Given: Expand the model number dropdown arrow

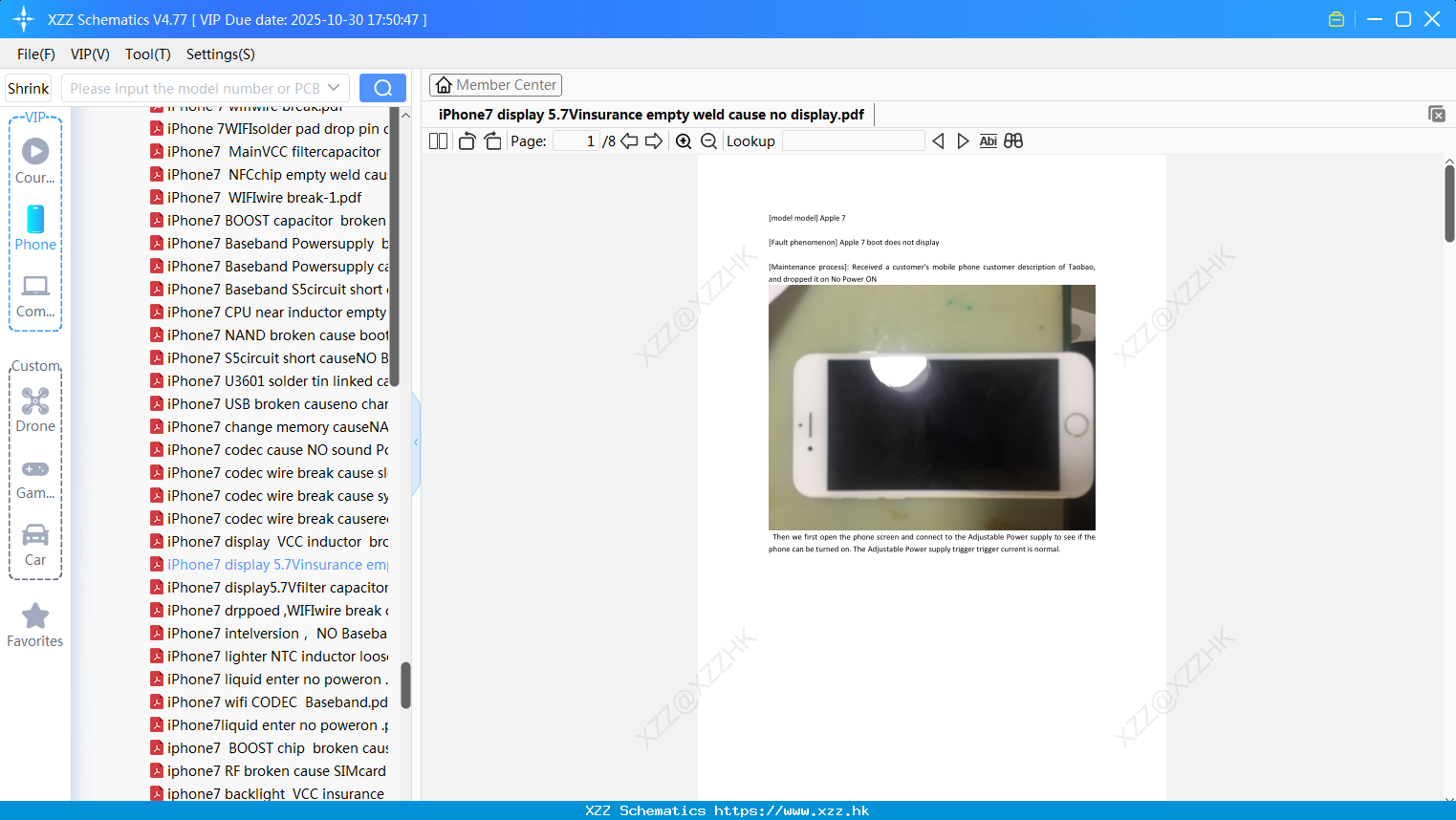Looking at the screenshot, I should 334,88.
